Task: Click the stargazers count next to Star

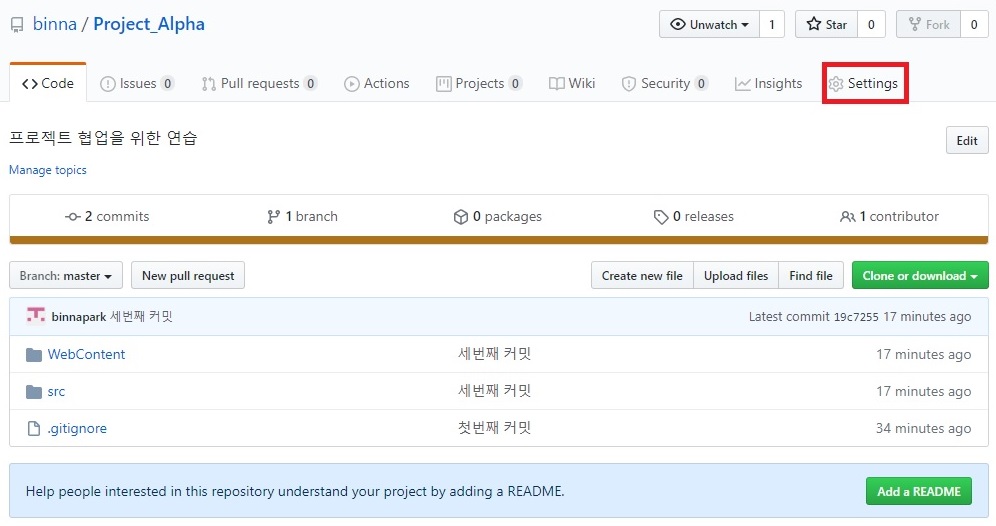Action: tap(871, 24)
